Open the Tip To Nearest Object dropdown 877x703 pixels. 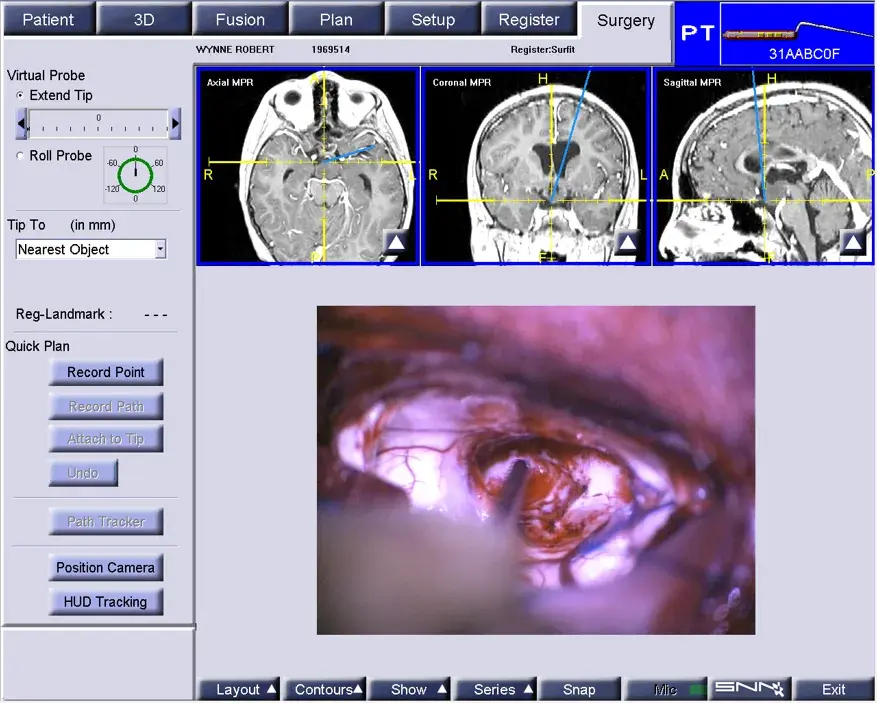coord(91,249)
